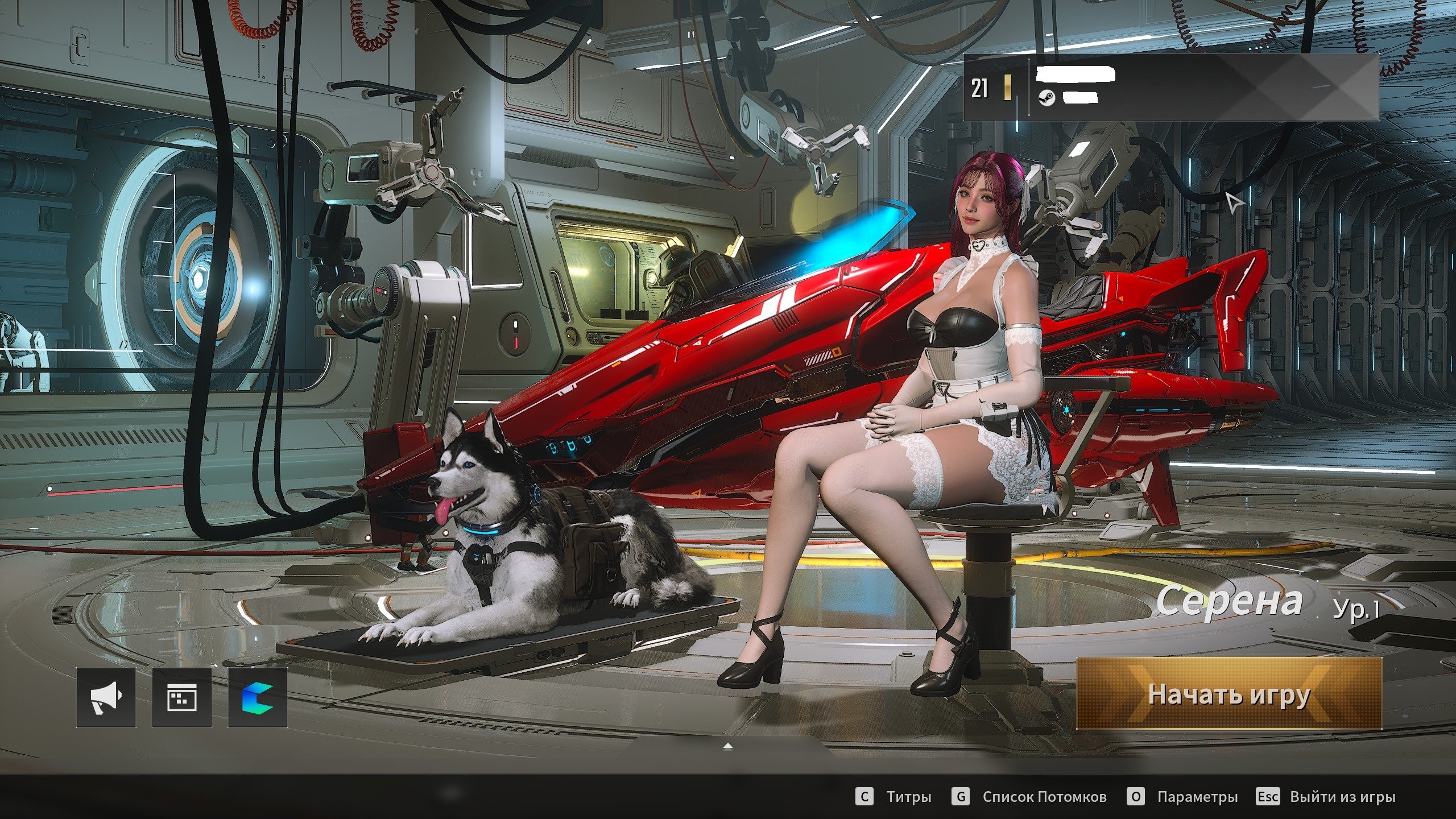Image resolution: width=1456 pixels, height=819 pixels.
Task: Open Список Потомков menu item
Action: point(1044,797)
